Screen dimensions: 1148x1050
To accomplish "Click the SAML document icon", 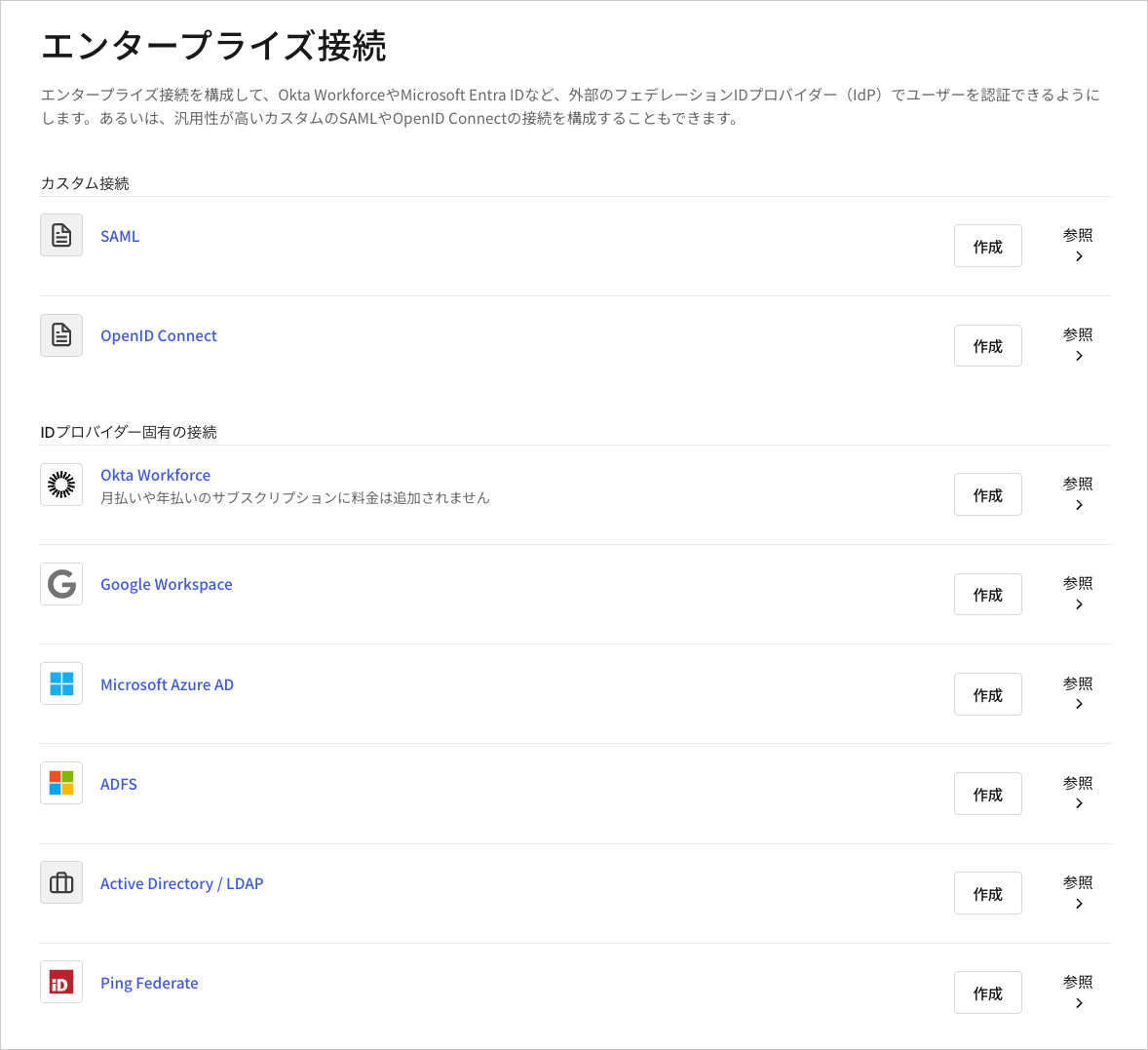I will [60, 235].
